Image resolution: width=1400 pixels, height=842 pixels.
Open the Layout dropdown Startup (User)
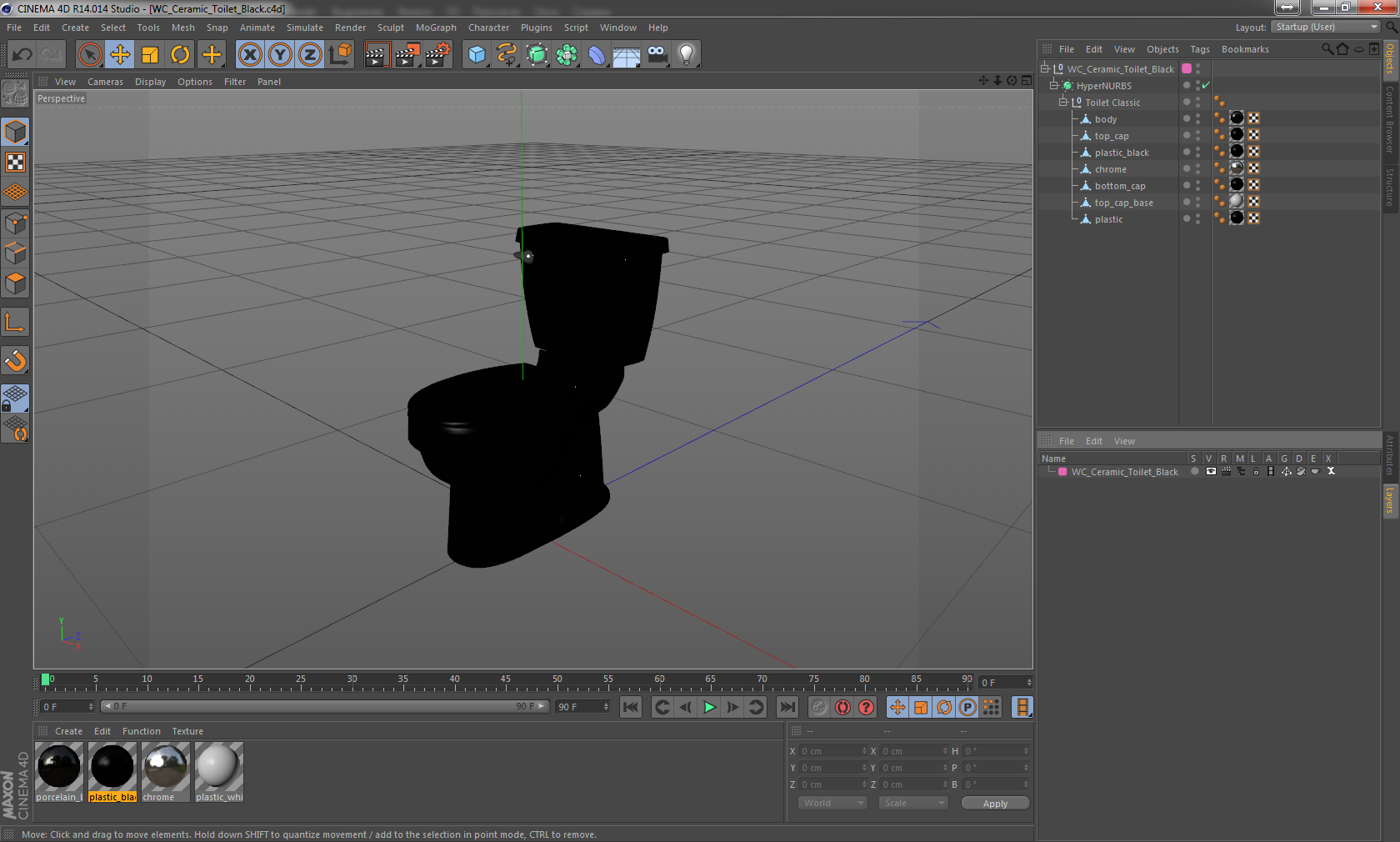tap(1326, 27)
